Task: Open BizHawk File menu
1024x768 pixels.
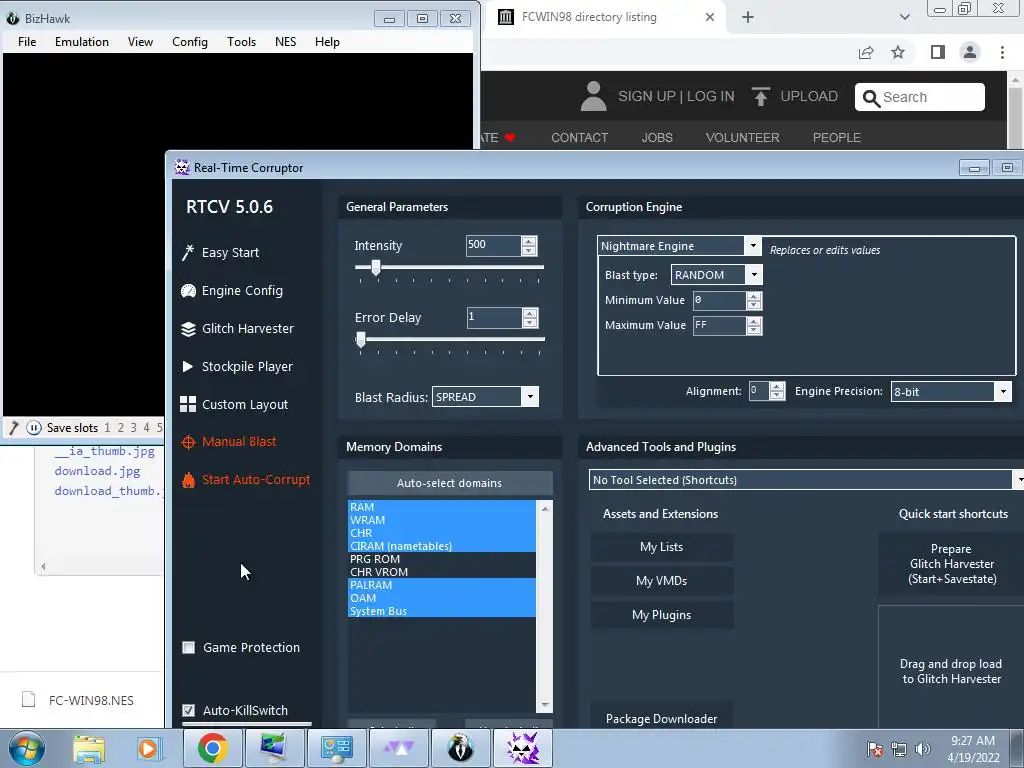Action: click(27, 42)
